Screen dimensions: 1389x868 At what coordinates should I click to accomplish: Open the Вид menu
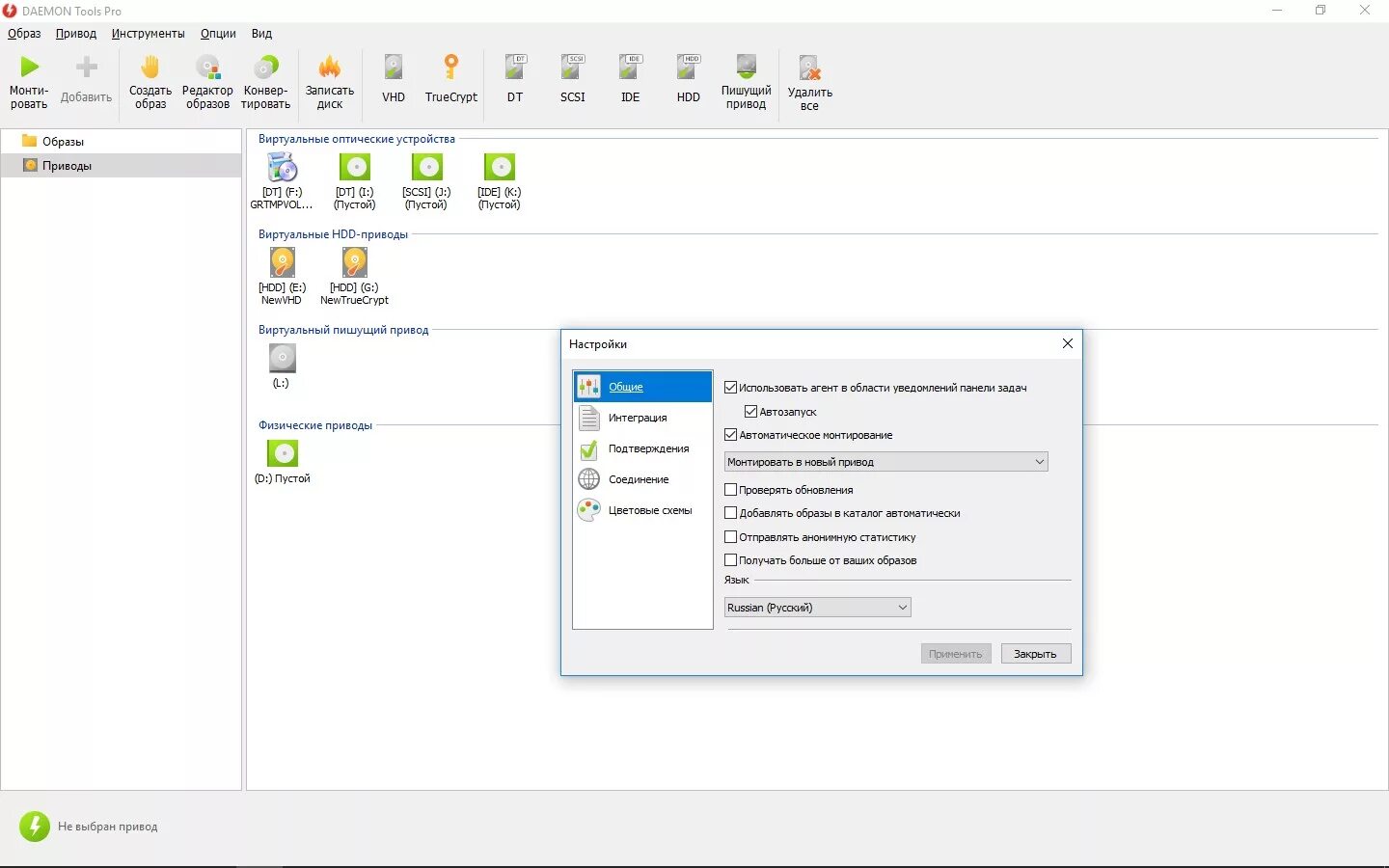point(262,33)
